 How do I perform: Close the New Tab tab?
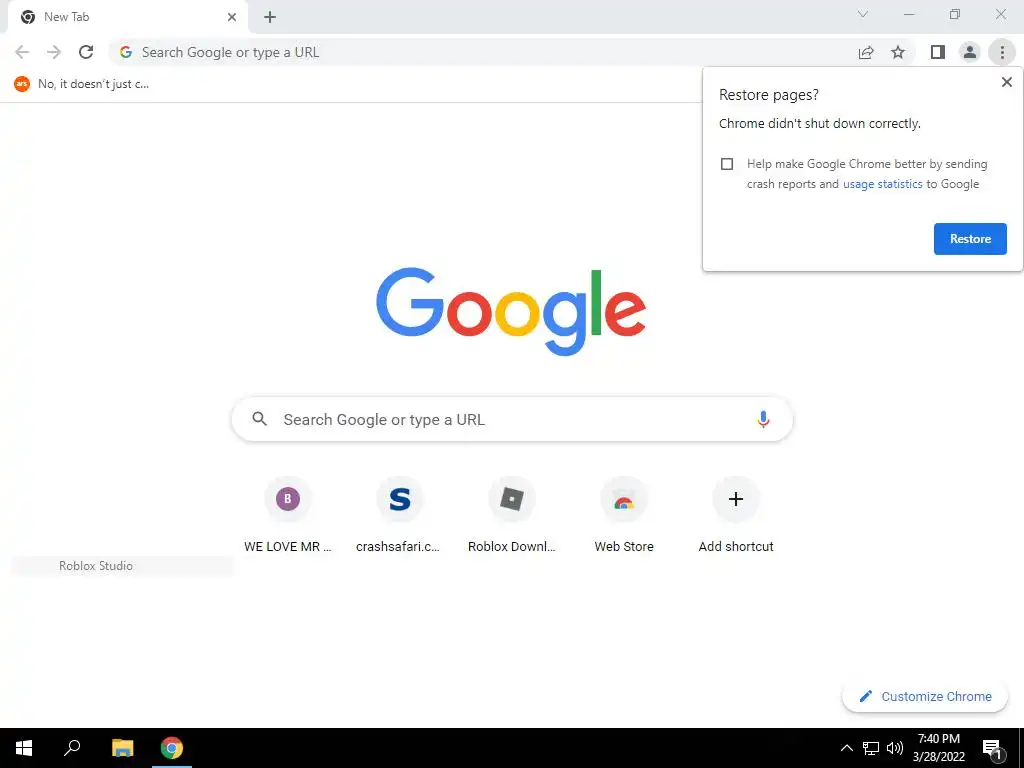pos(232,17)
